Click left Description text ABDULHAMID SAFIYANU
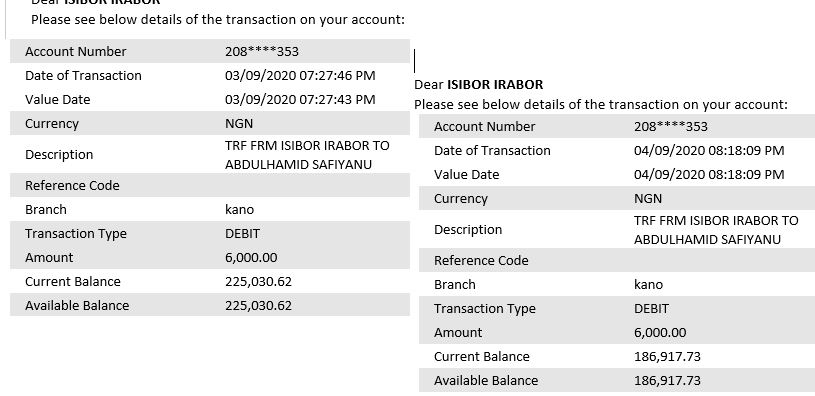The image size is (815, 396). pos(298,165)
